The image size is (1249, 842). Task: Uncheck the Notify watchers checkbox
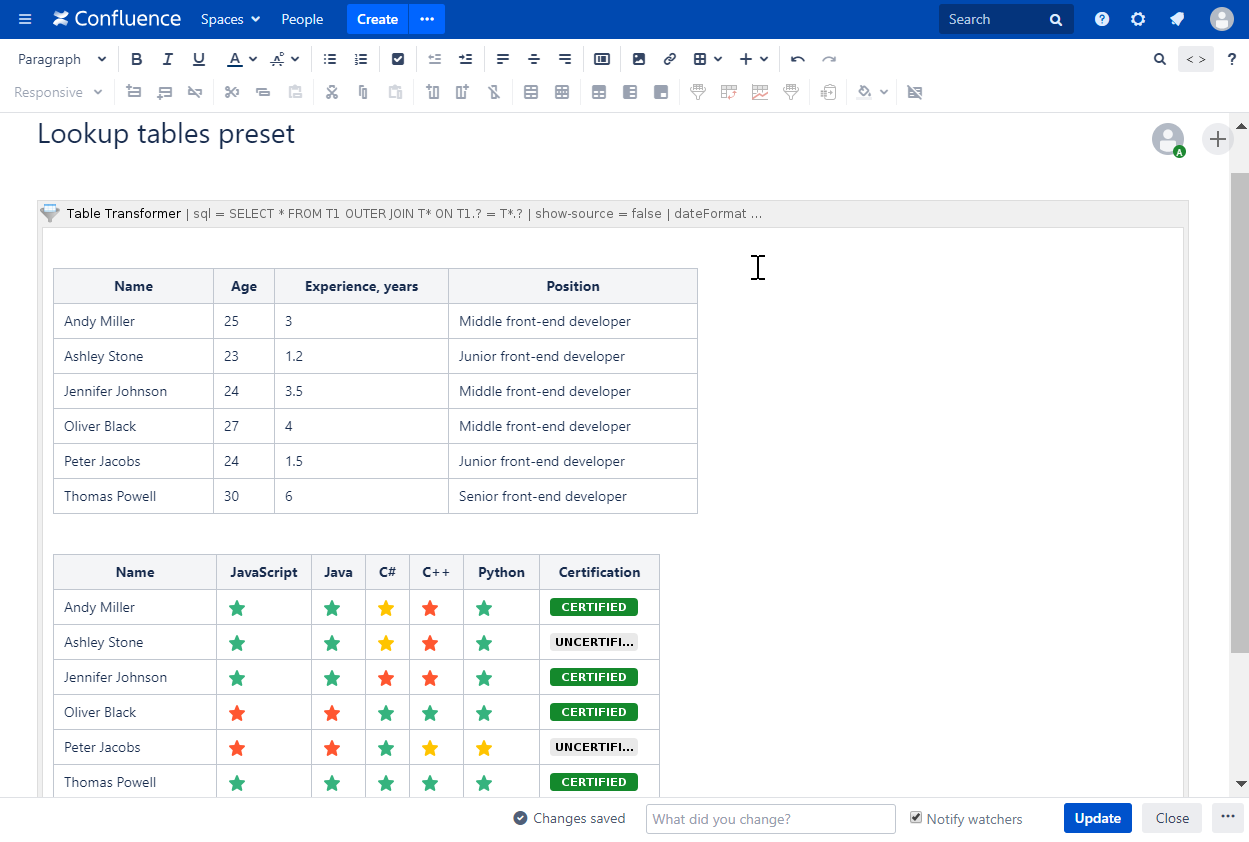click(916, 818)
